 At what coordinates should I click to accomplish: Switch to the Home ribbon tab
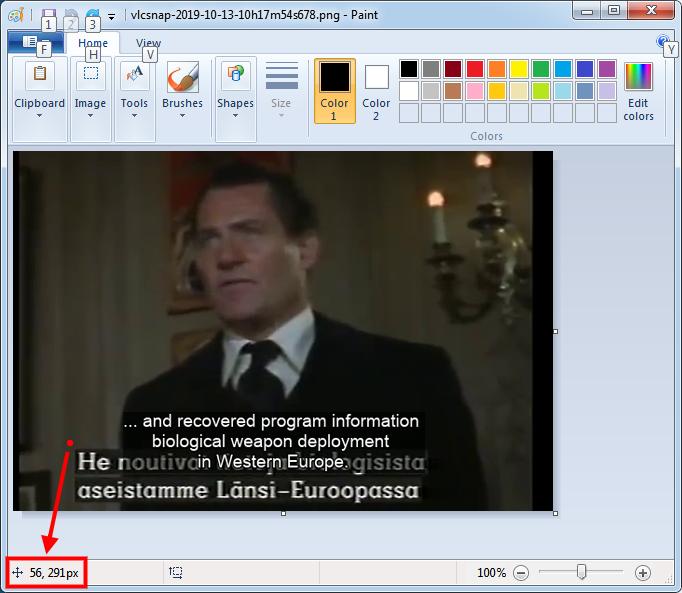pyautogui.click(x=93, y=43)
